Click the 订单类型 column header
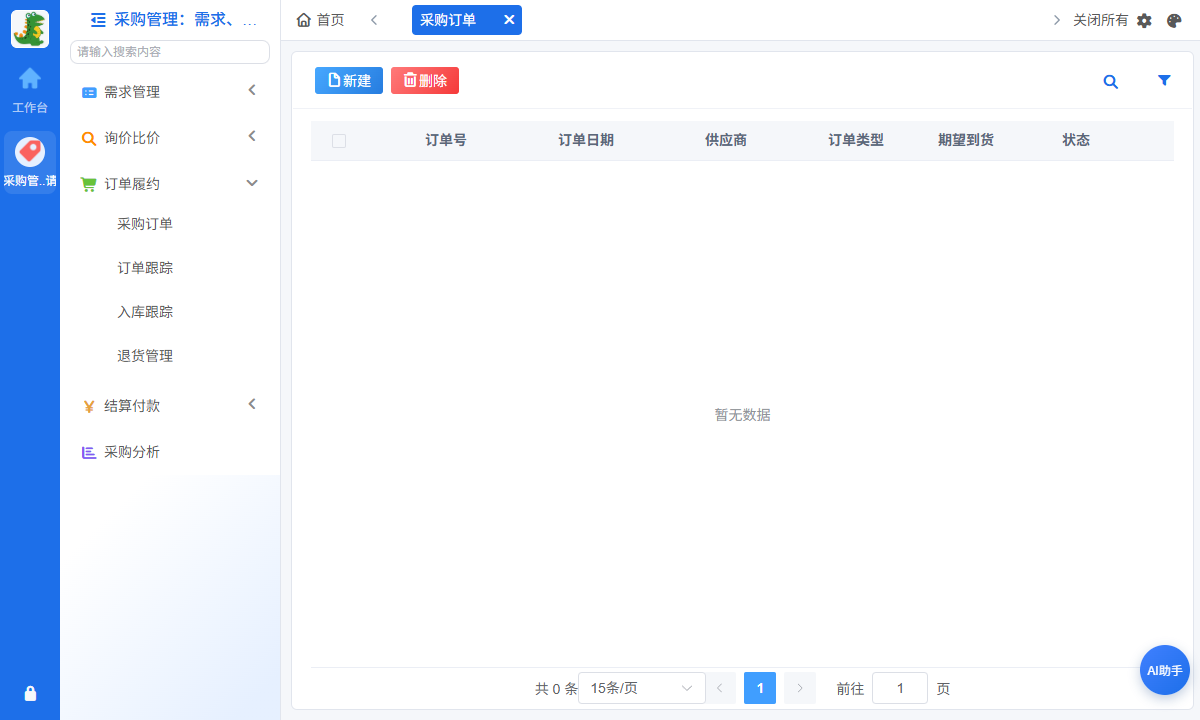The height and width of the screenshot is (720, 1200). click(856, 140)
